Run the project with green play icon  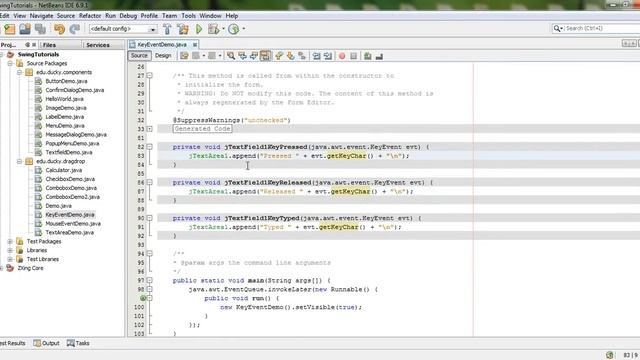[199, 29]
